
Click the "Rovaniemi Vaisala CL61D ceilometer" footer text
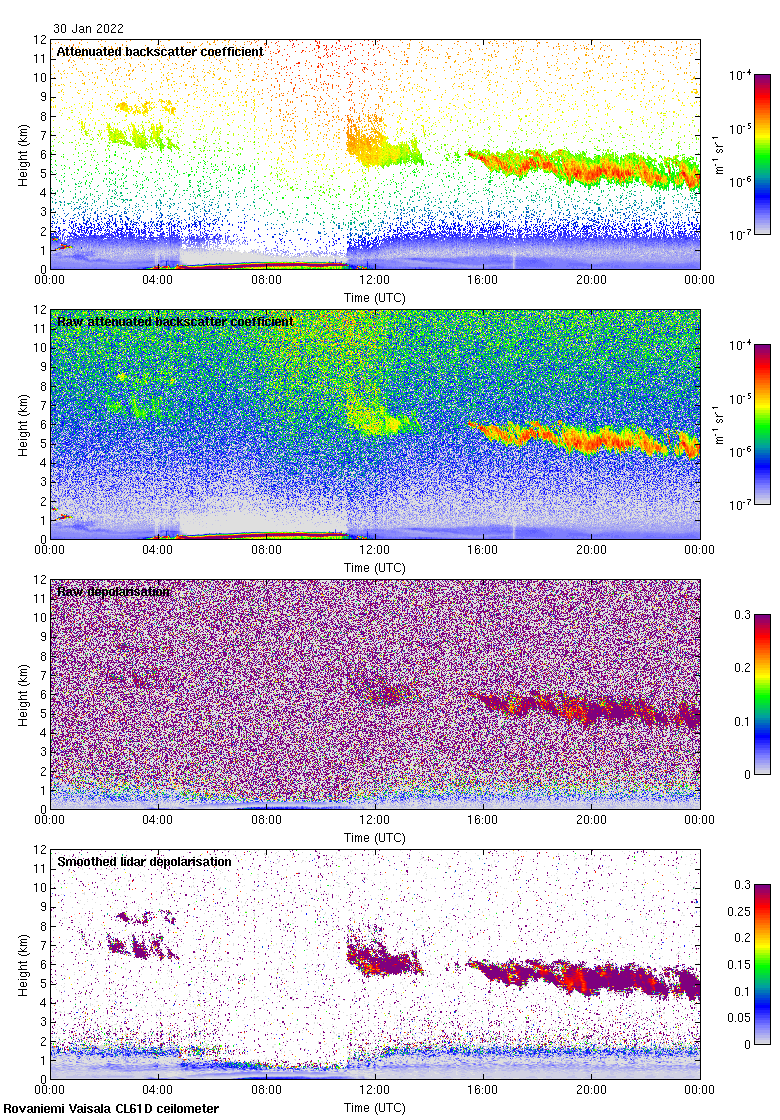pyautogui.click(x=111, y=1109)
